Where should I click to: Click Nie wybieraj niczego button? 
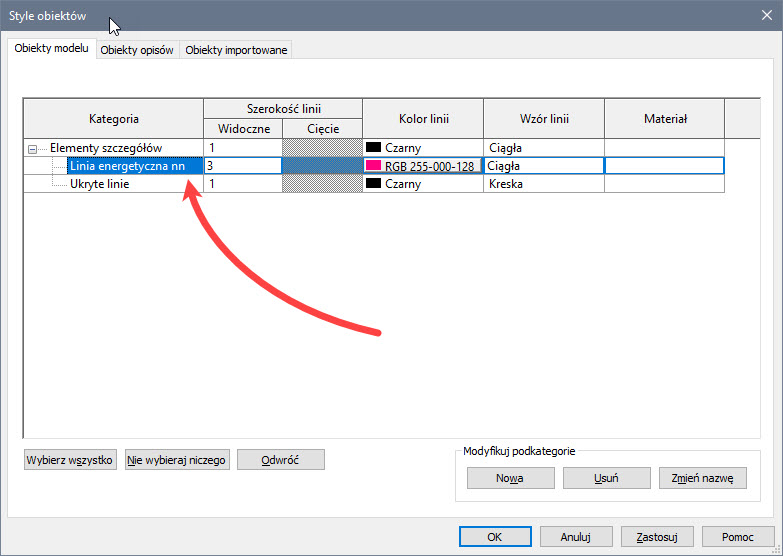coord(178,459)
